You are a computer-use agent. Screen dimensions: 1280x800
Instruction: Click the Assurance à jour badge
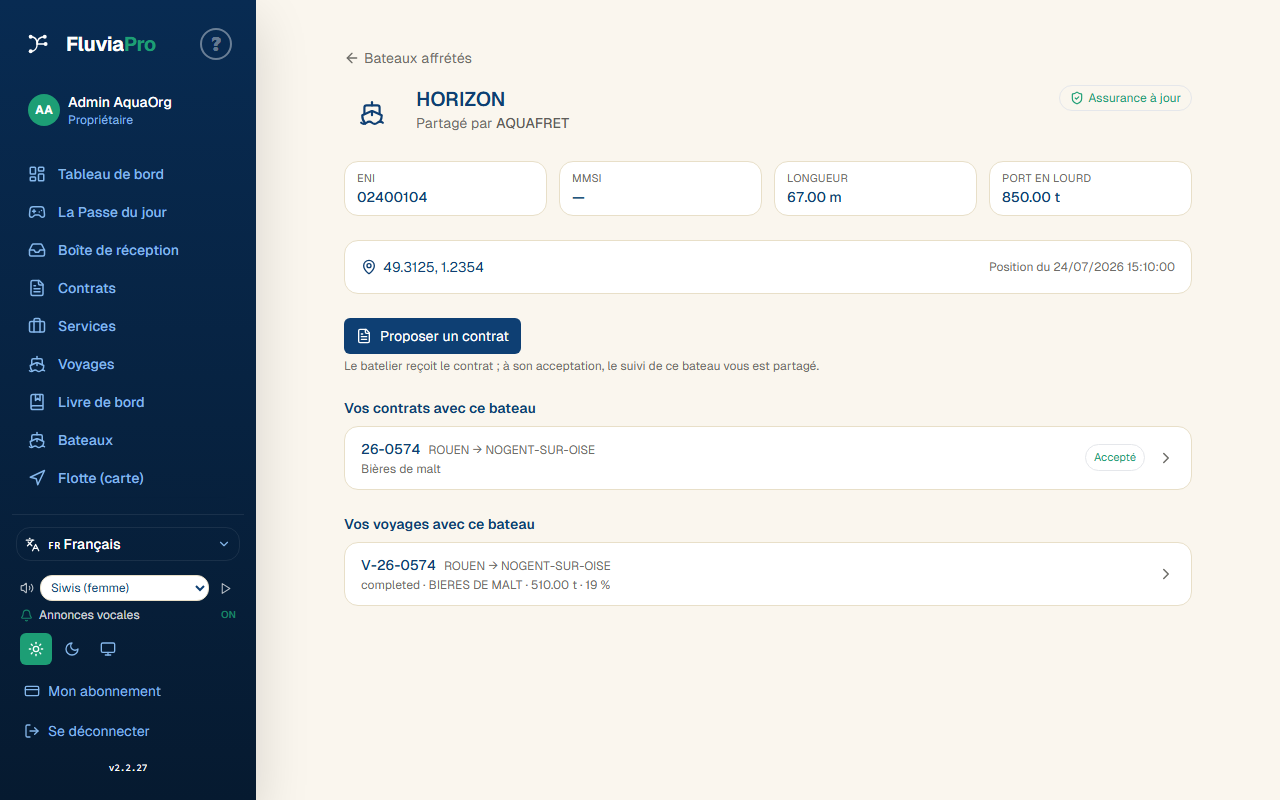(x=1125, y=98)
